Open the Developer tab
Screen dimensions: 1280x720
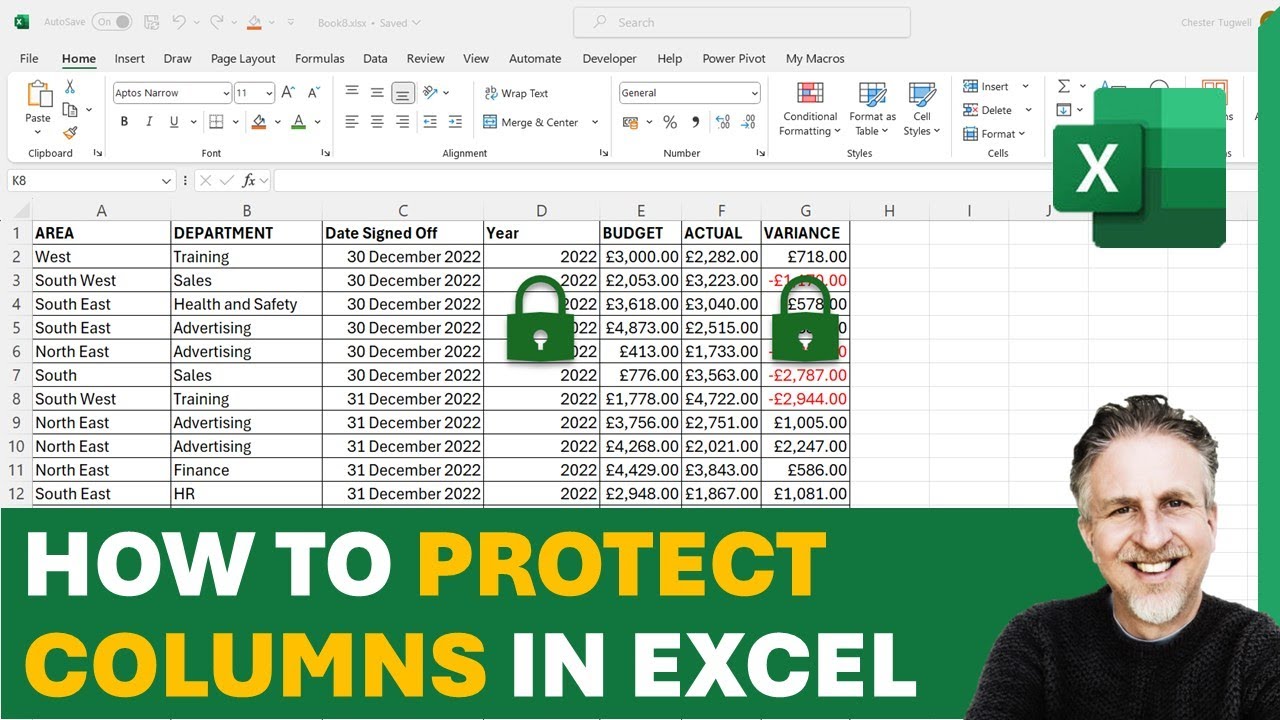(x=609, y=58)
